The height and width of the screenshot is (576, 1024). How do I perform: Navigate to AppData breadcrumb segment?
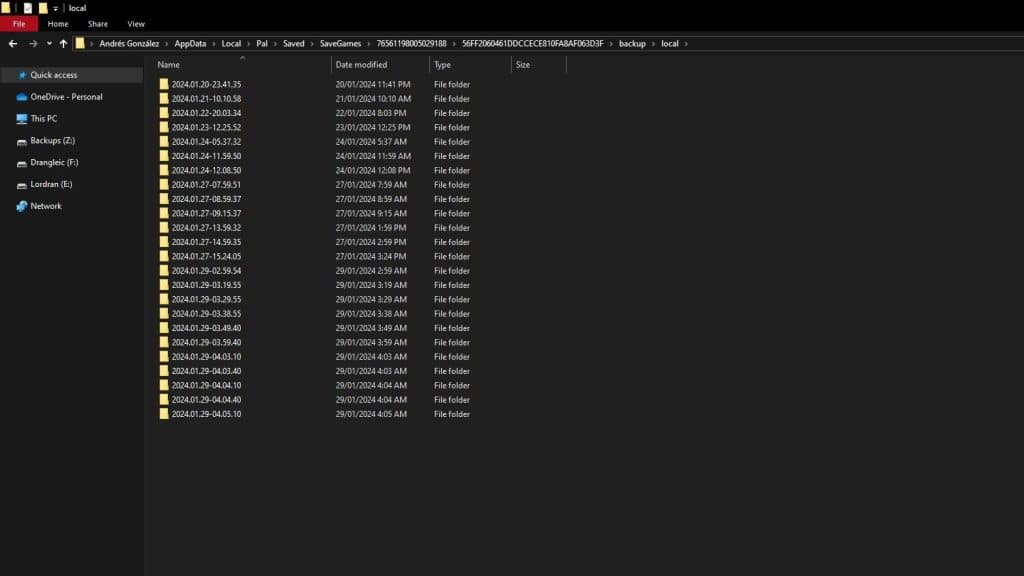tap(190, 44)
